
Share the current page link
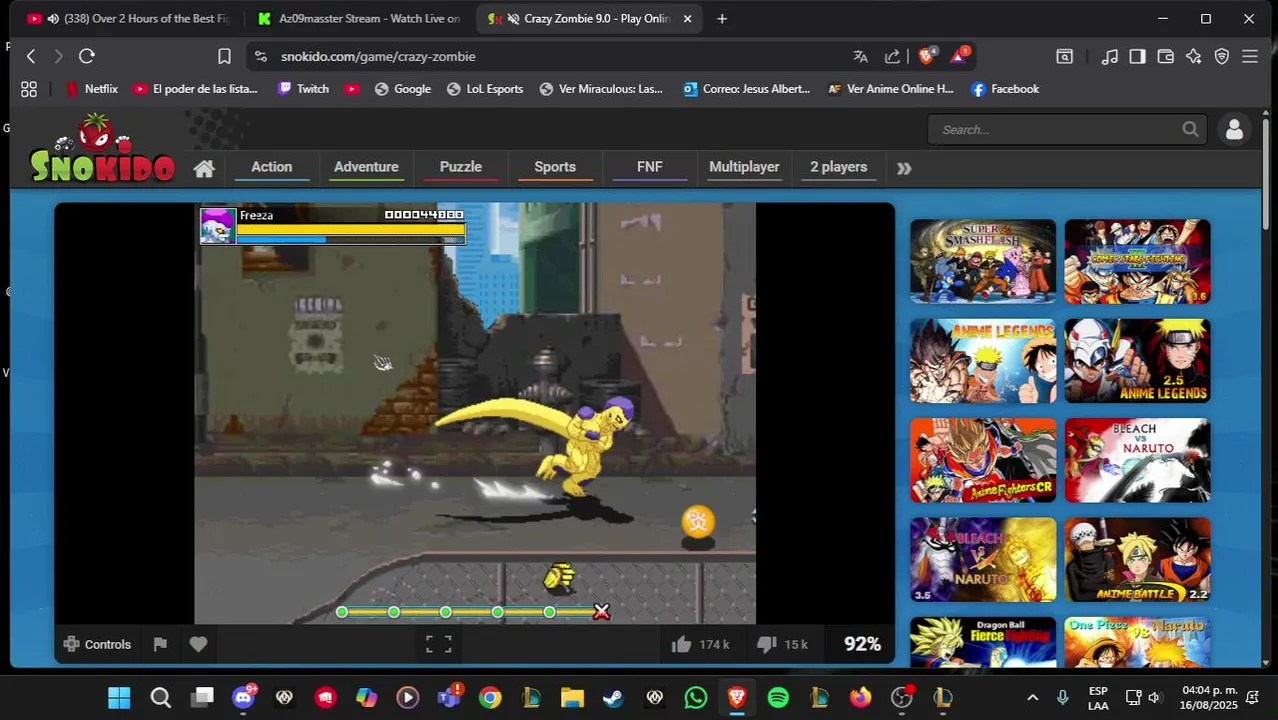coord(892,56)
